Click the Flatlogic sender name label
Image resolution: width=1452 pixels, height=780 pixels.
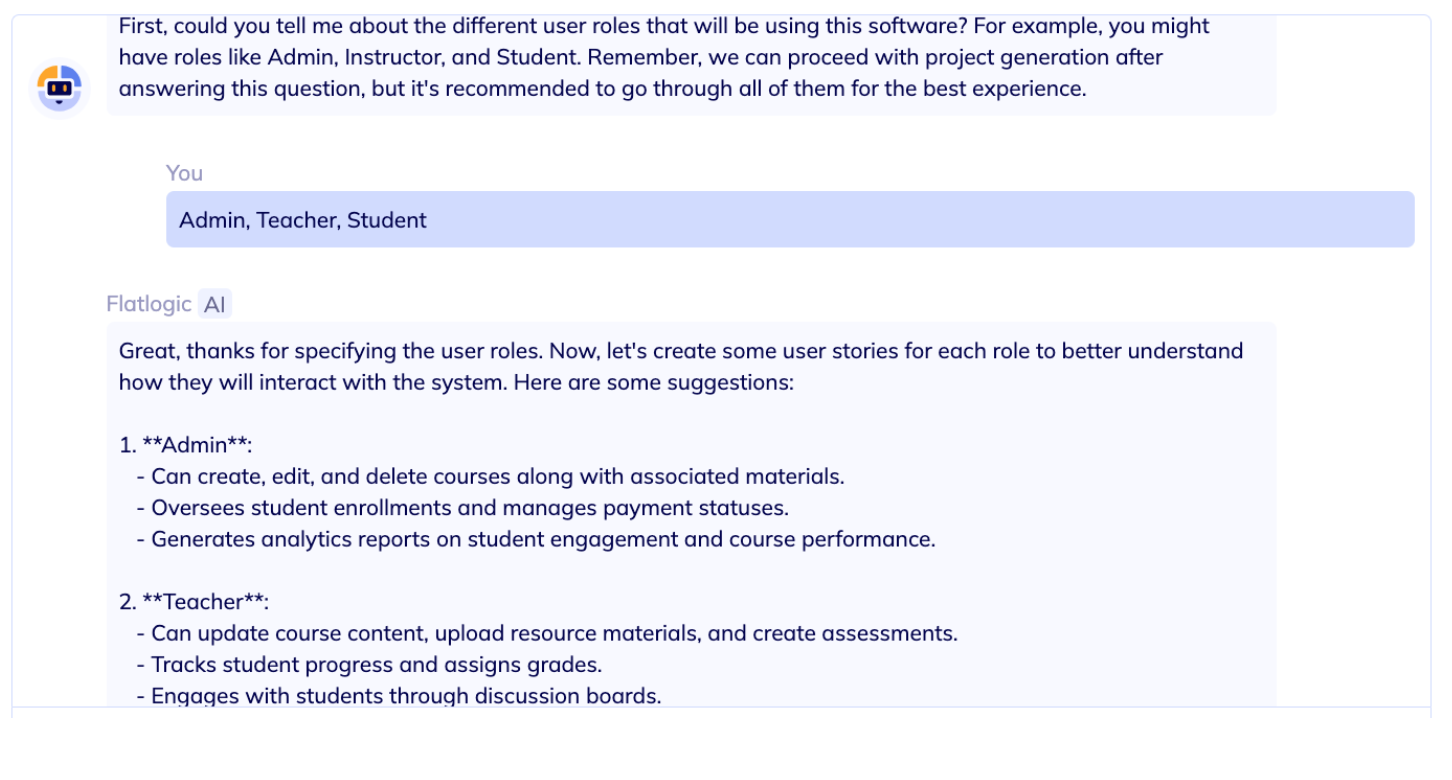[149, 304]
